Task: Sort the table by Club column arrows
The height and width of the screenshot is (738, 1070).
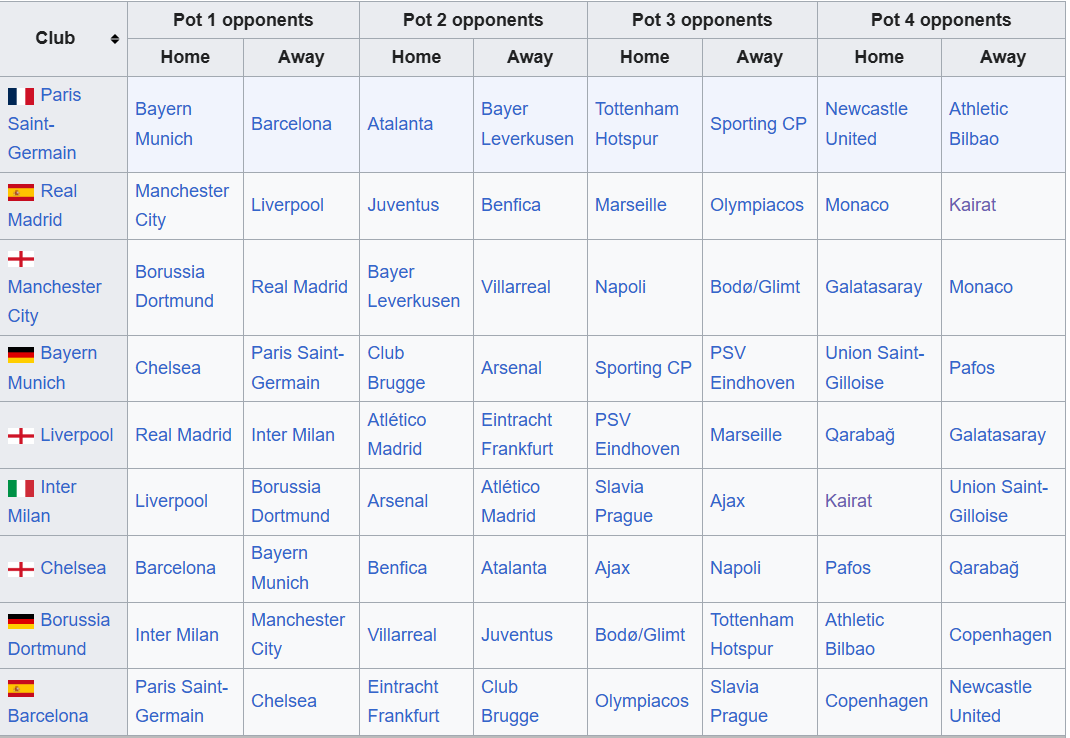Action: 115,39
